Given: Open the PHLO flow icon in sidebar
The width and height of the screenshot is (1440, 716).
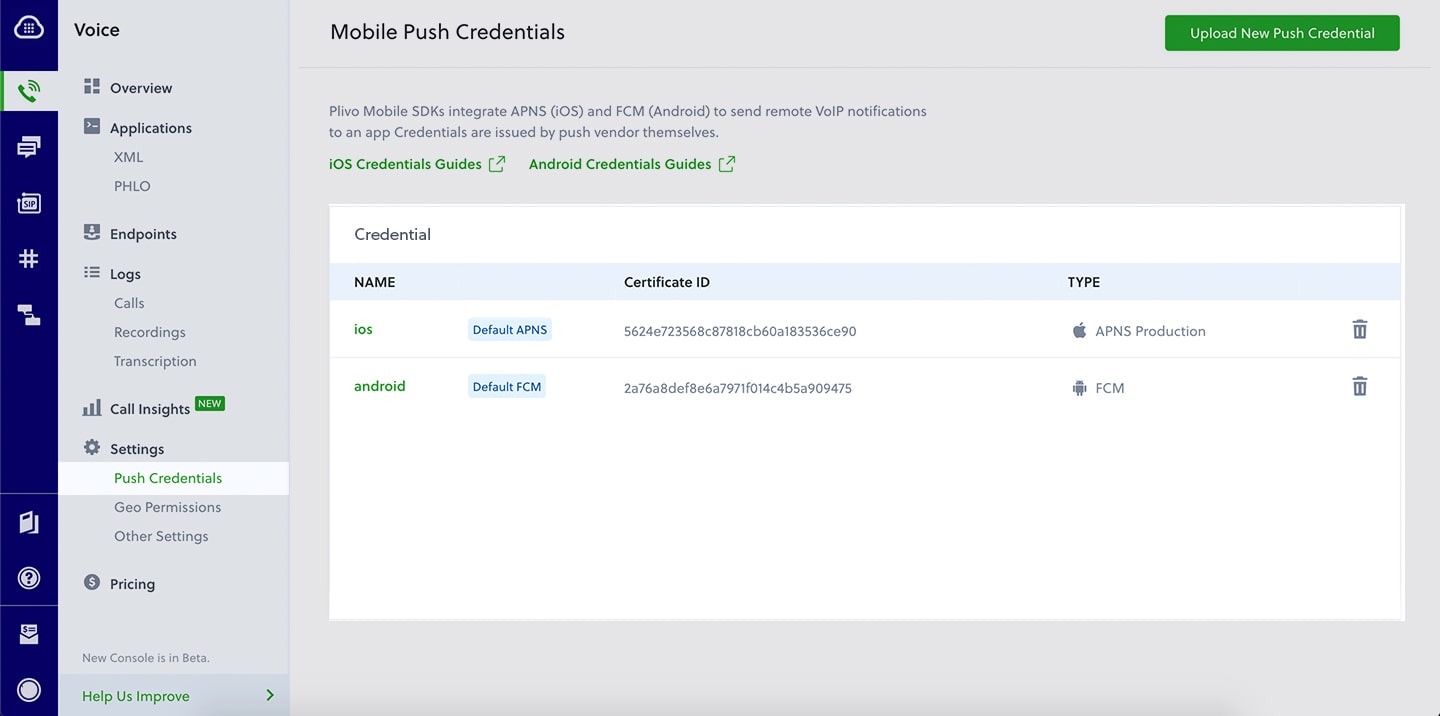Looking at the screenshot, I should tap(29, 316).
